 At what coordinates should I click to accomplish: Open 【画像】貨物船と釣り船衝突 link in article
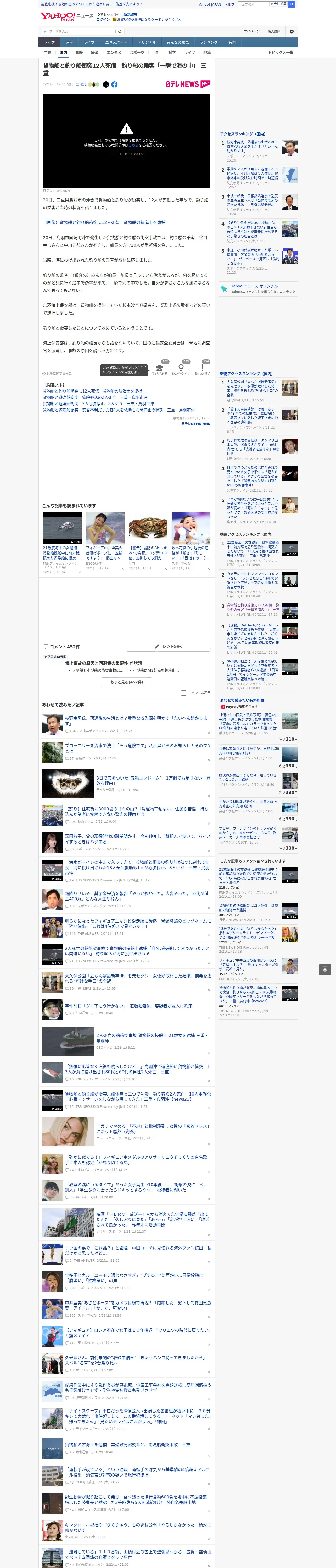[x=104, y=223]
